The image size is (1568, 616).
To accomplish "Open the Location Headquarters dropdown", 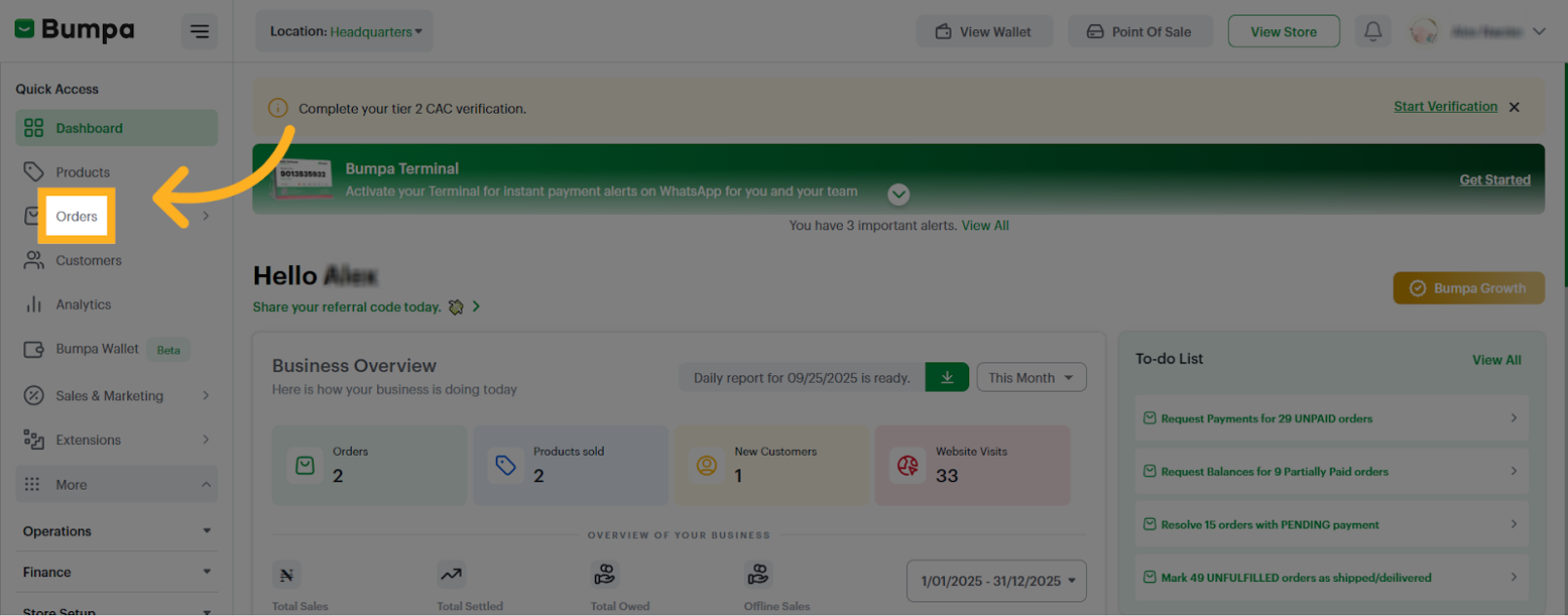I will (x=345, y=31).
